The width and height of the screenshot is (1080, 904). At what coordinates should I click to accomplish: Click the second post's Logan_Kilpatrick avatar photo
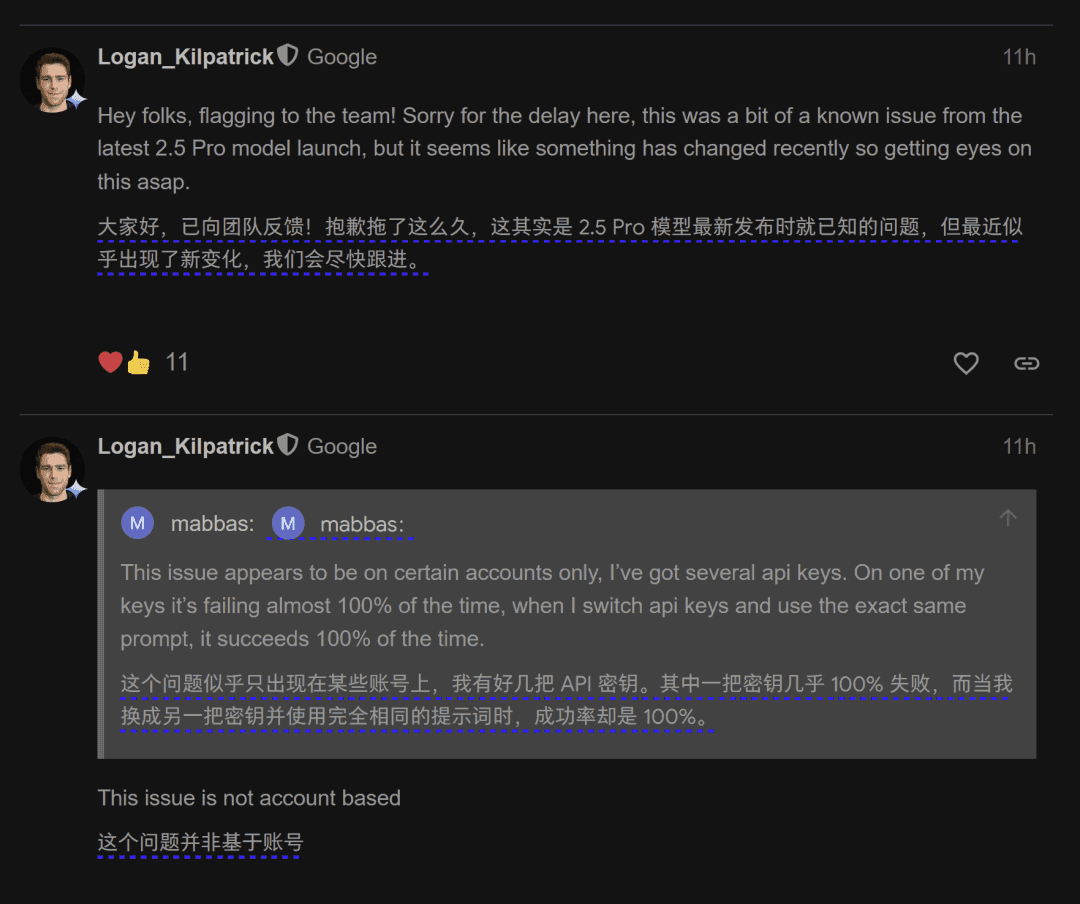point(52,470)
